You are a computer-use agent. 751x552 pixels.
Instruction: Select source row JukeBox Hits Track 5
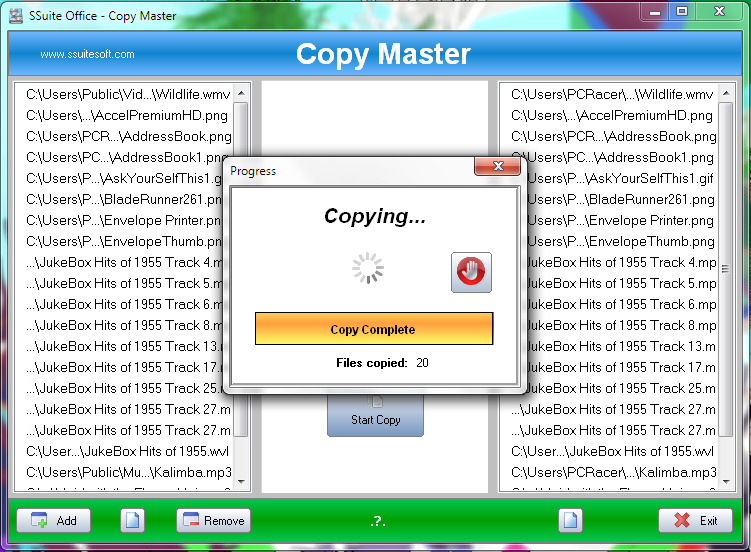[125, 284]
